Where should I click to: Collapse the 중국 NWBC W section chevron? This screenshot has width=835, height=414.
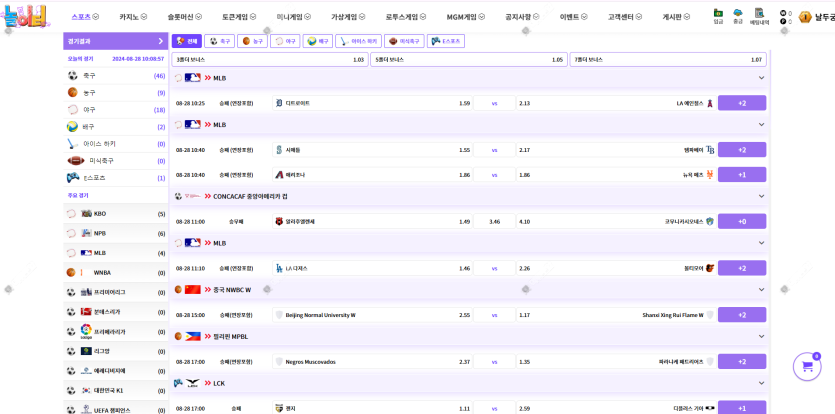761,289
